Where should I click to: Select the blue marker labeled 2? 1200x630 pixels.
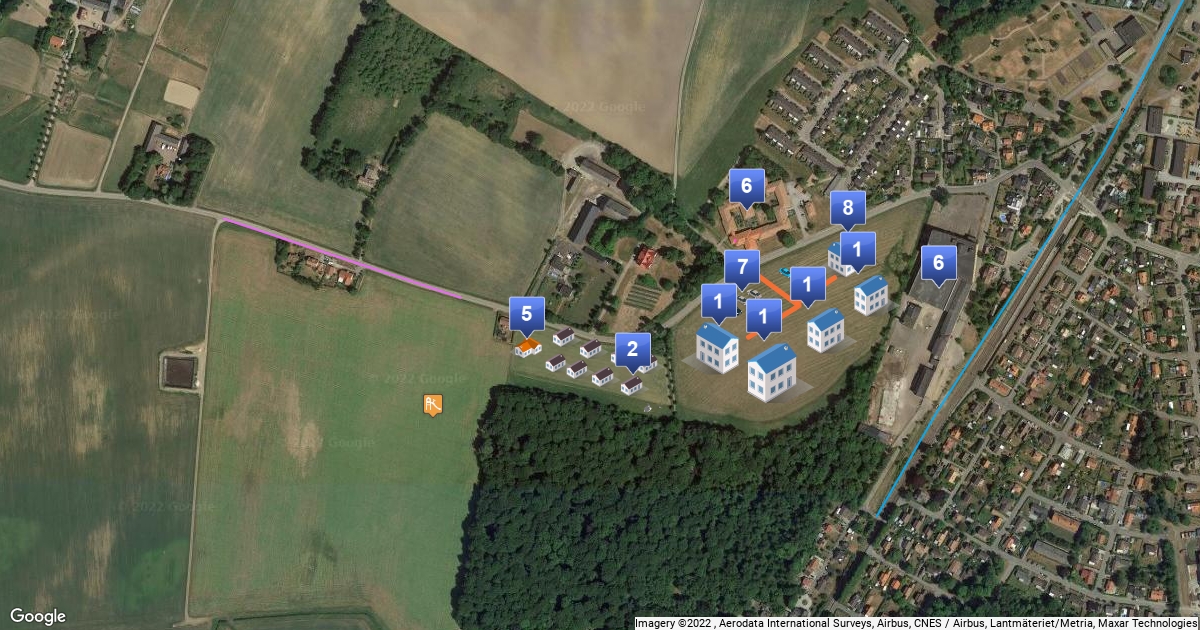(632, 350)
